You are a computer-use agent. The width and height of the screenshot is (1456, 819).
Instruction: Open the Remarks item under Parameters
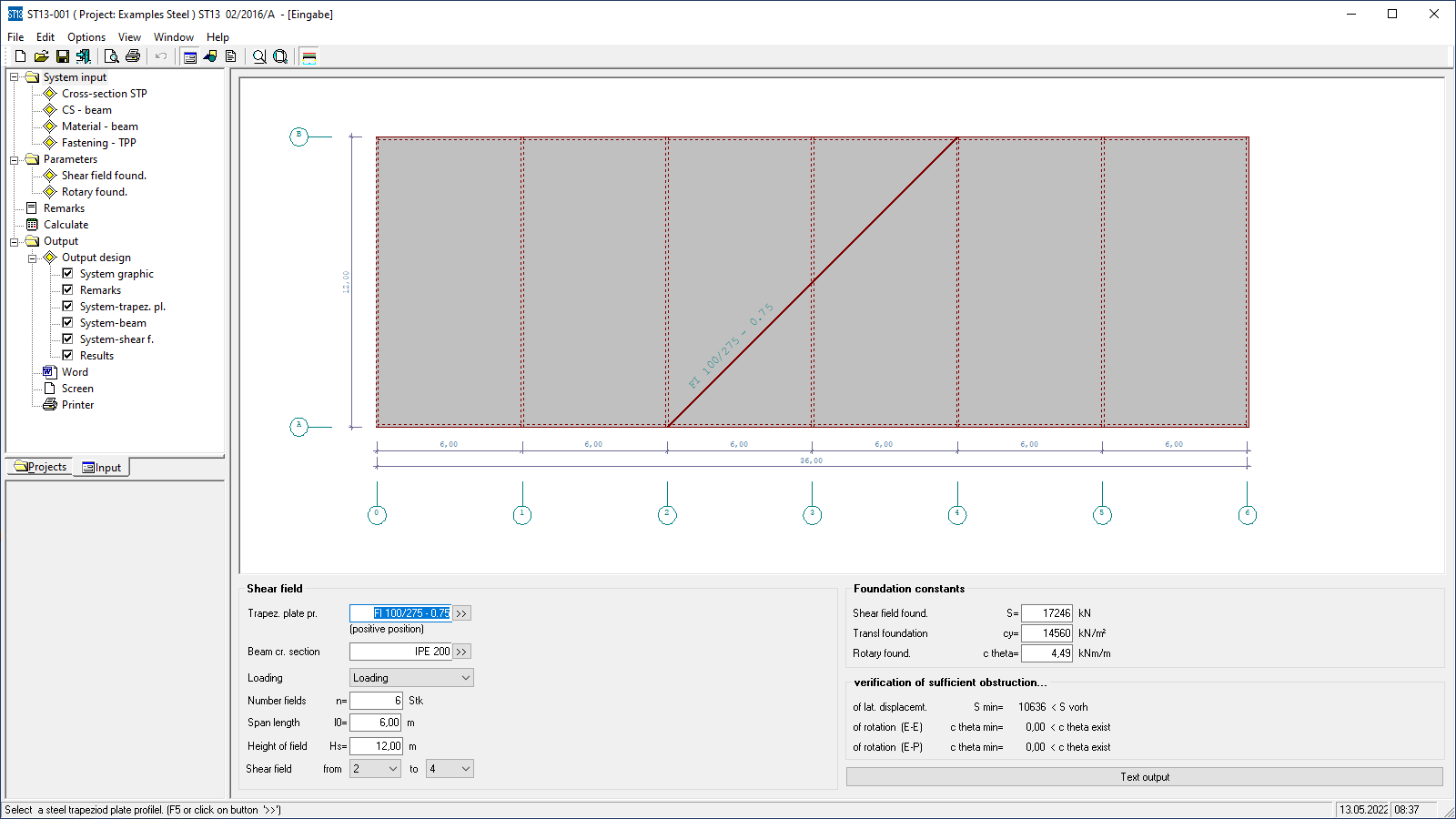(64, 208)
